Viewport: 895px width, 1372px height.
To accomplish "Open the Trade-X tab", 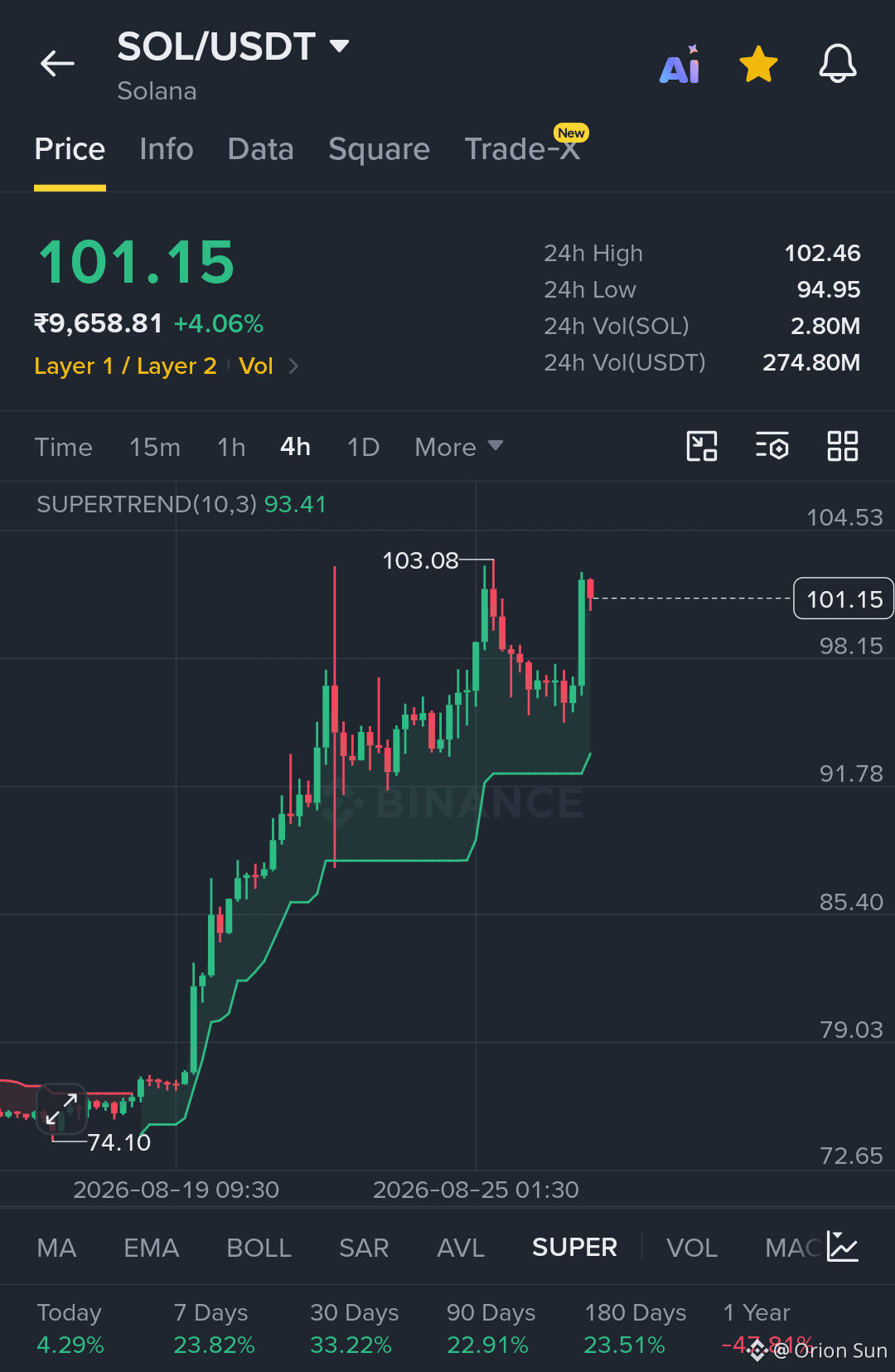I will [522, 149].
